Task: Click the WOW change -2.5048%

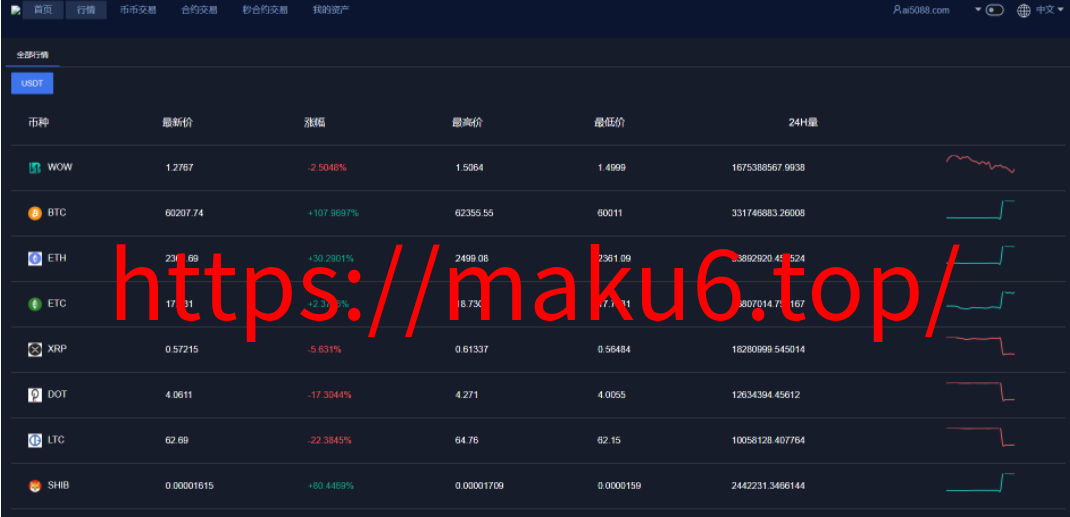Action: (327, 168)
